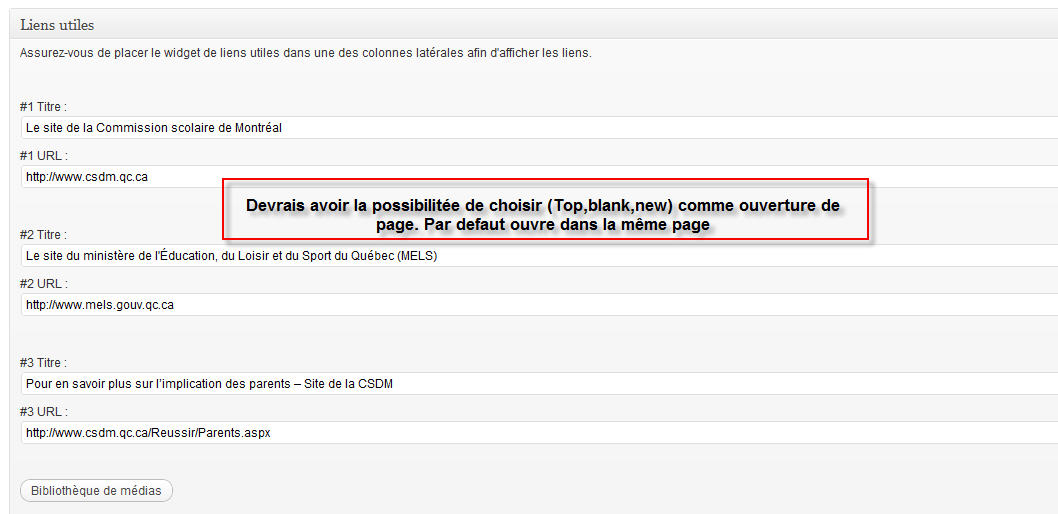1058x514 pixels.
Task: Place cursor on "Montréal" in #1 title
Action: click(258, 128)
